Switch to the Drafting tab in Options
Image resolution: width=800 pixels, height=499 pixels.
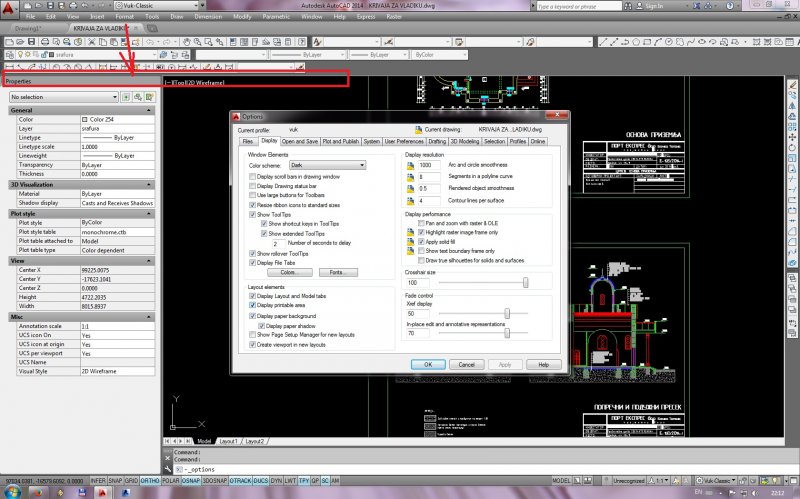click(437, 141)
